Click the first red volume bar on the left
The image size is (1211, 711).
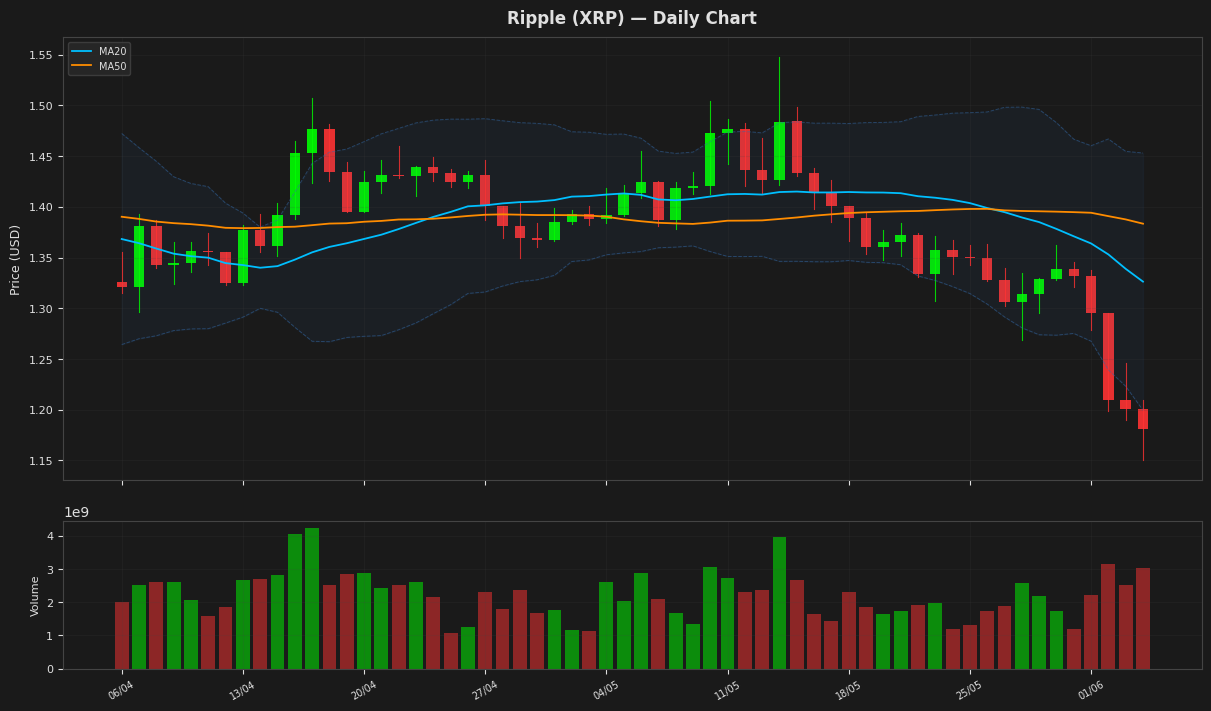pos(122,635)
